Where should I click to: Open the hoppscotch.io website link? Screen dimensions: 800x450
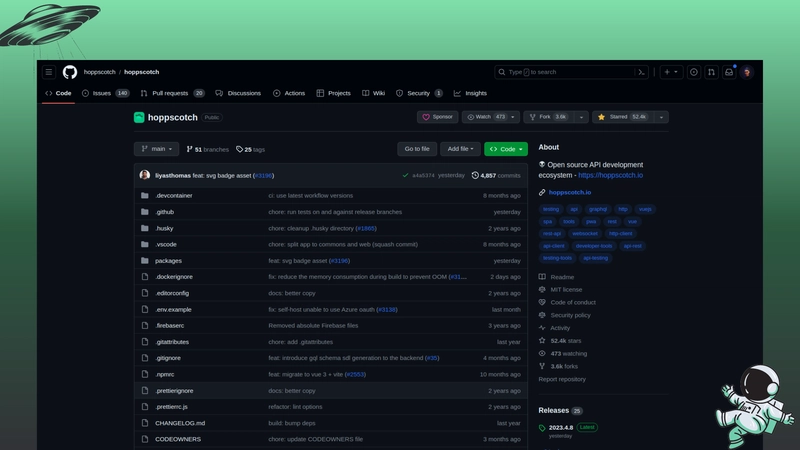570,192
